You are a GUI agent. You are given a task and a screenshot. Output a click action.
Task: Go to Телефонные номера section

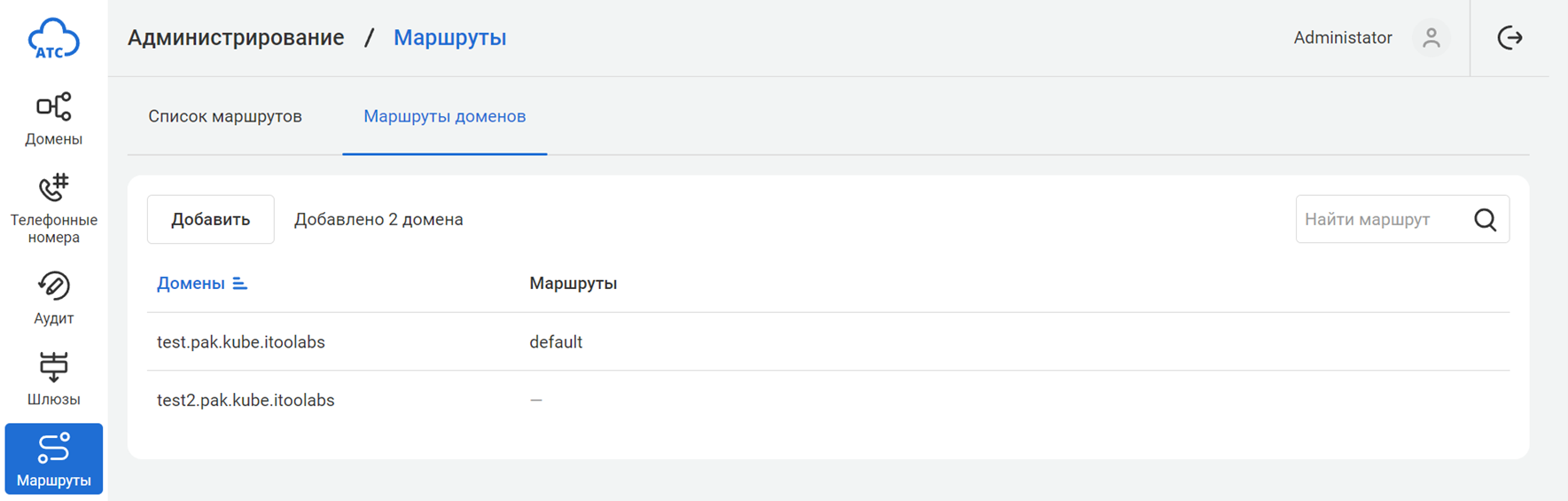point(53,208)
